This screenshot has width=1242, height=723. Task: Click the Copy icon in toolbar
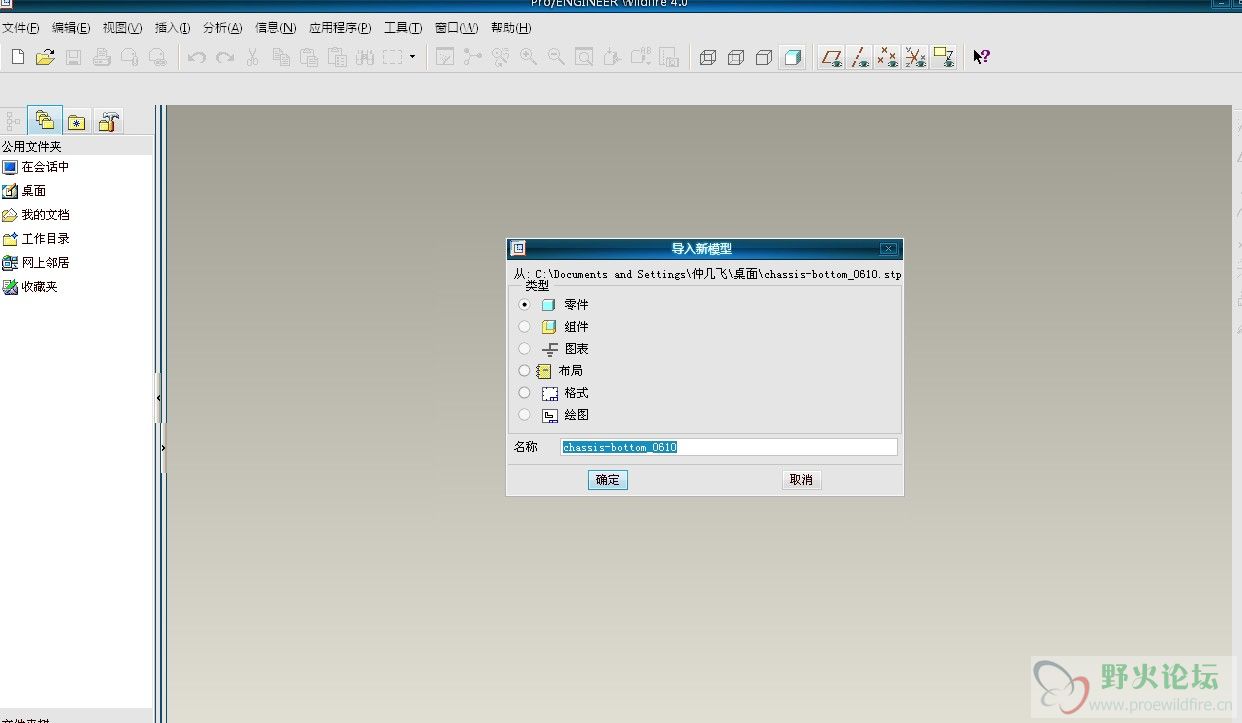(281, 57)
